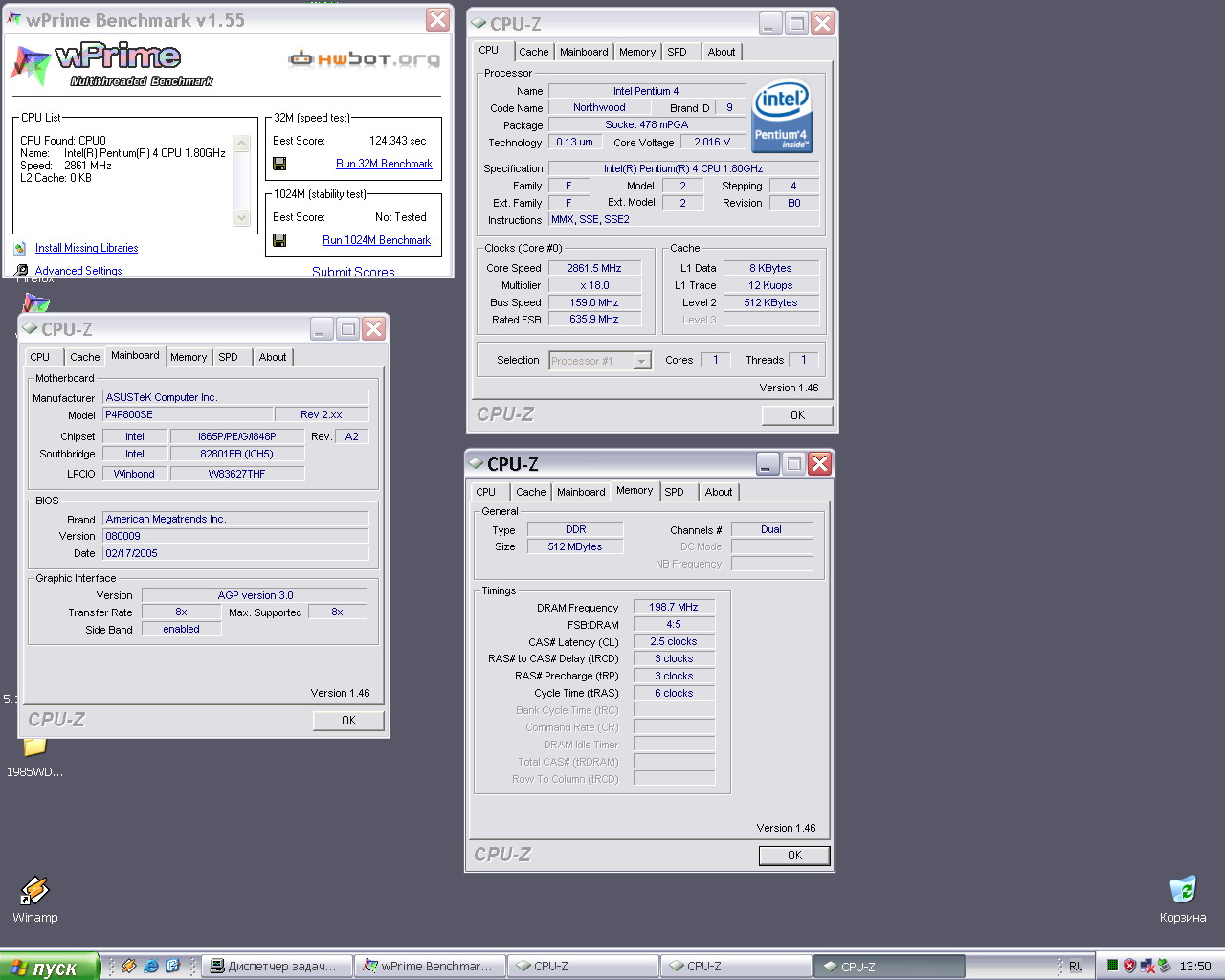Click the RL language indicator in taskbar

1076,967
